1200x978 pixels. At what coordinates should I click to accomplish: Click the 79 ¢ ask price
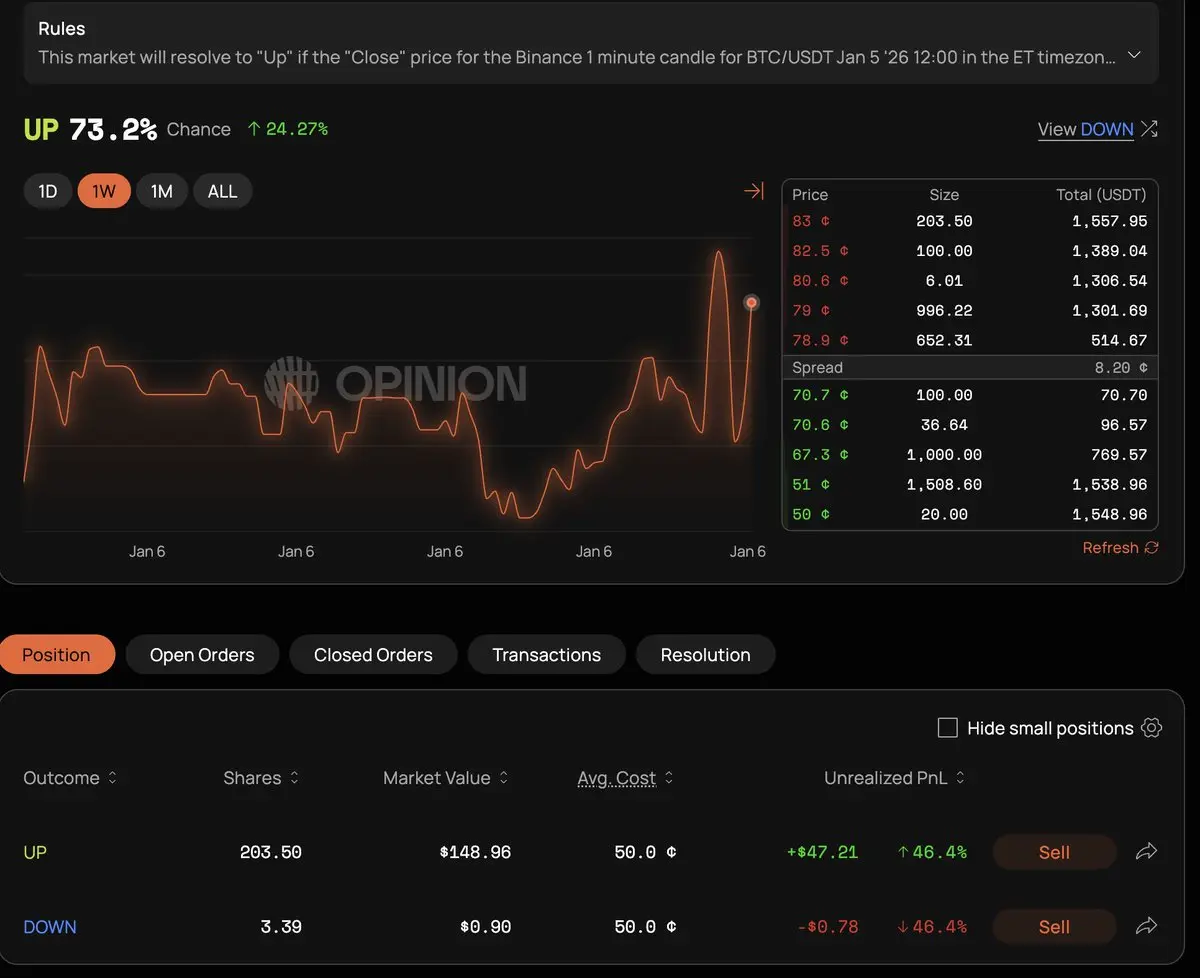(x=811, y=310)
